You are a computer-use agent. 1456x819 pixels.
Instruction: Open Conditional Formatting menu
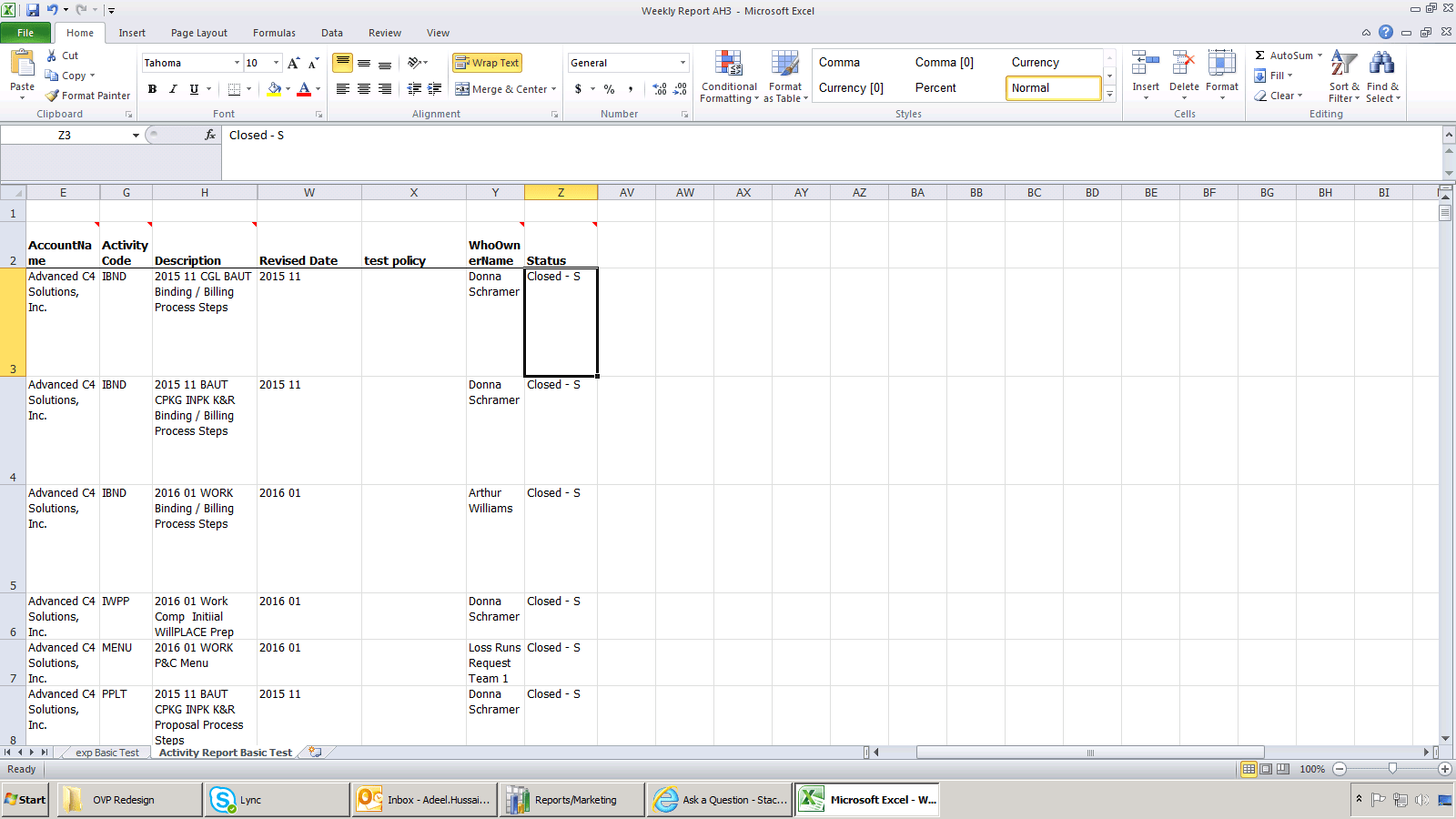pos(729,76)
